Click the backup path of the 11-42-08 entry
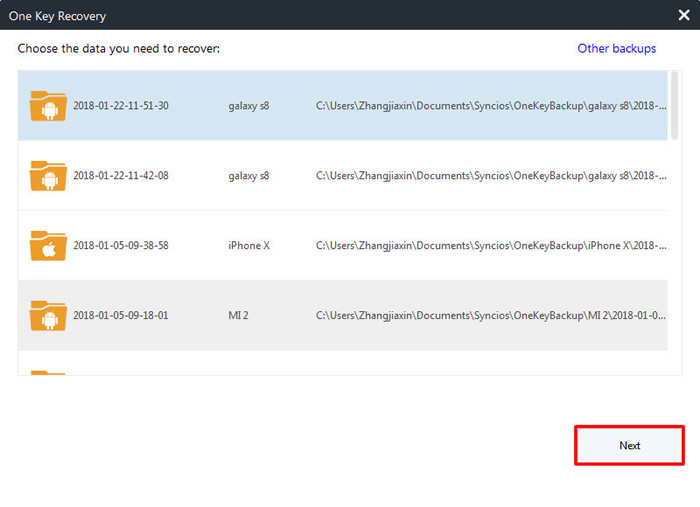Image resolution: width=700 pixels, height=507 pixels. coord(491,175)
